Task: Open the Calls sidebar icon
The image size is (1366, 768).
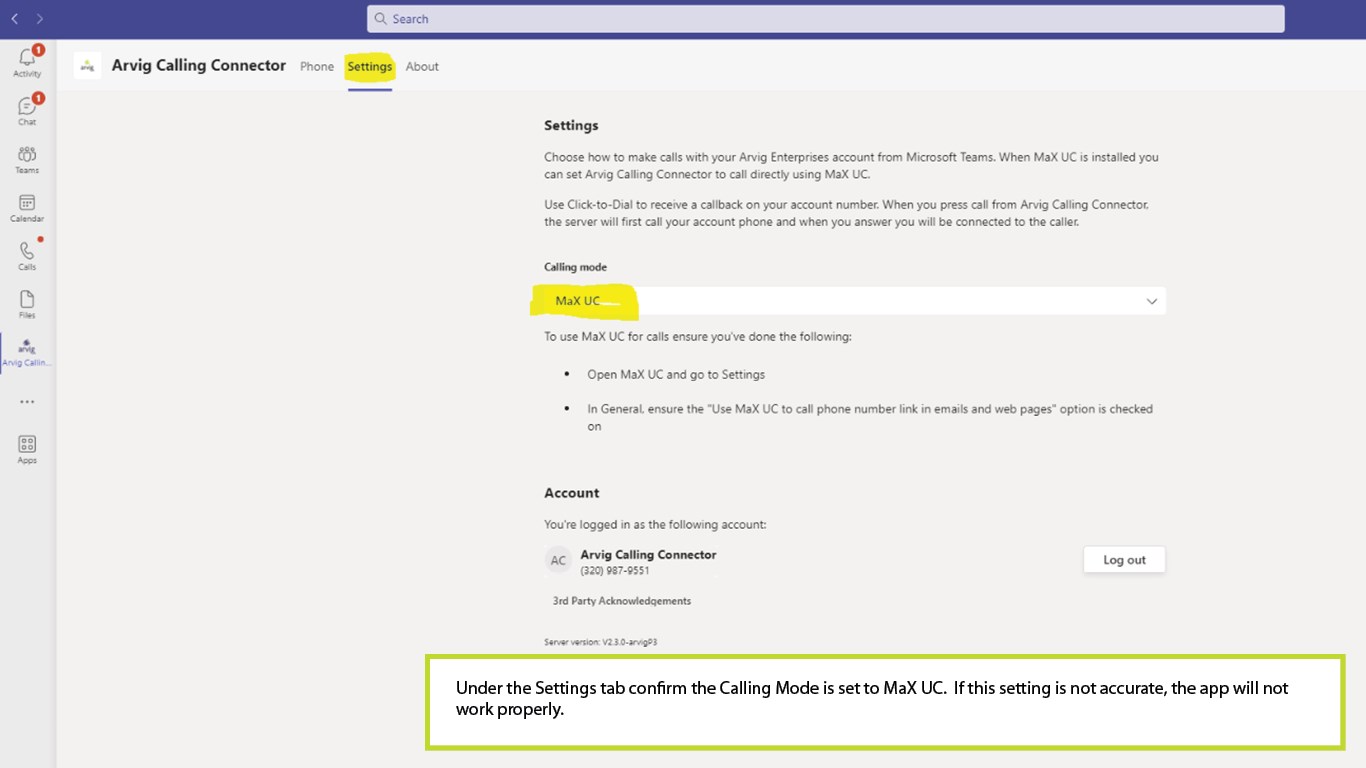Action: pyautogui.click(x=27, y=255)
